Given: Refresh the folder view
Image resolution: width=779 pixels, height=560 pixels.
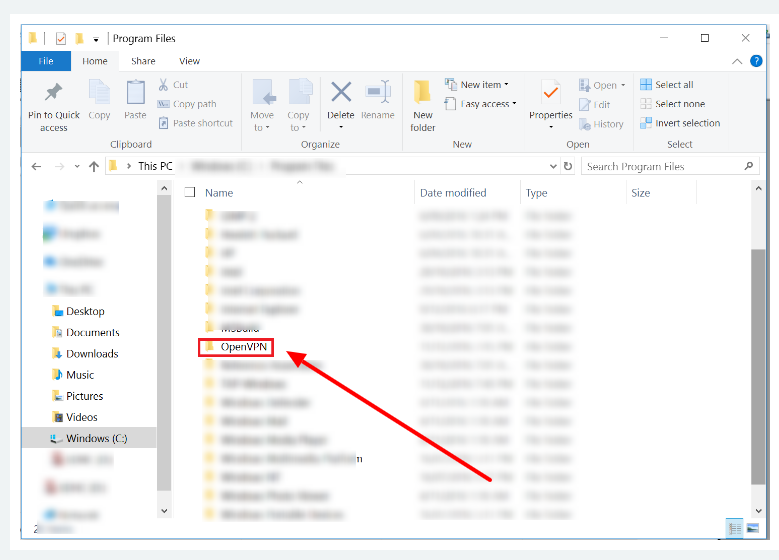Looking at the screenshot, I should (x=568, y=166).
